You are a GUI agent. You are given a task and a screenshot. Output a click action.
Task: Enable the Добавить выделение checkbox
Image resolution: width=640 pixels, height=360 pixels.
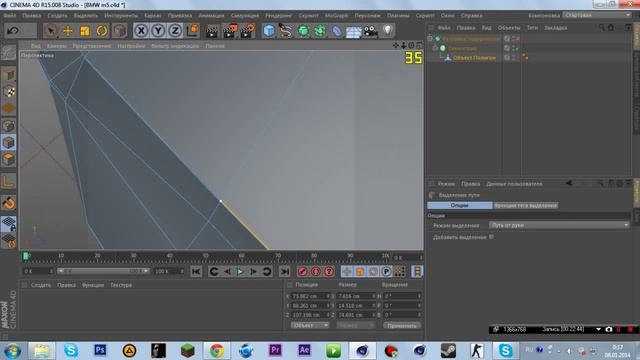click(491, 237)
